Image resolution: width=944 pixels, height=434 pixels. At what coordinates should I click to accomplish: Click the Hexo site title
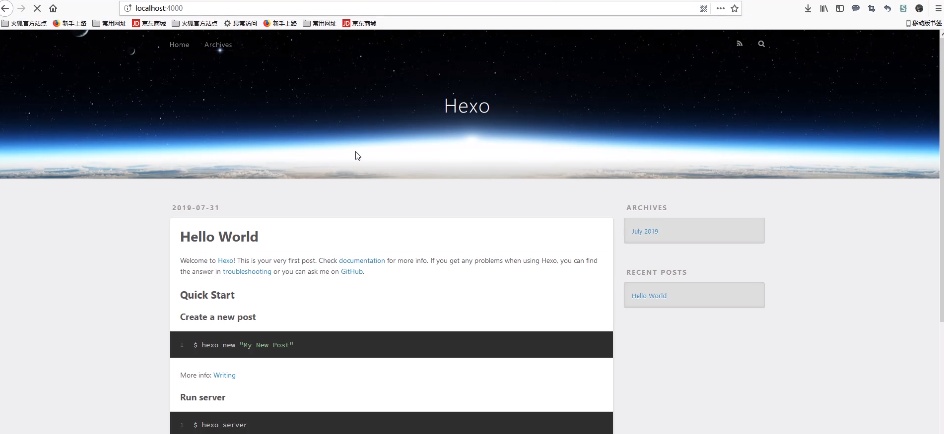467,106
